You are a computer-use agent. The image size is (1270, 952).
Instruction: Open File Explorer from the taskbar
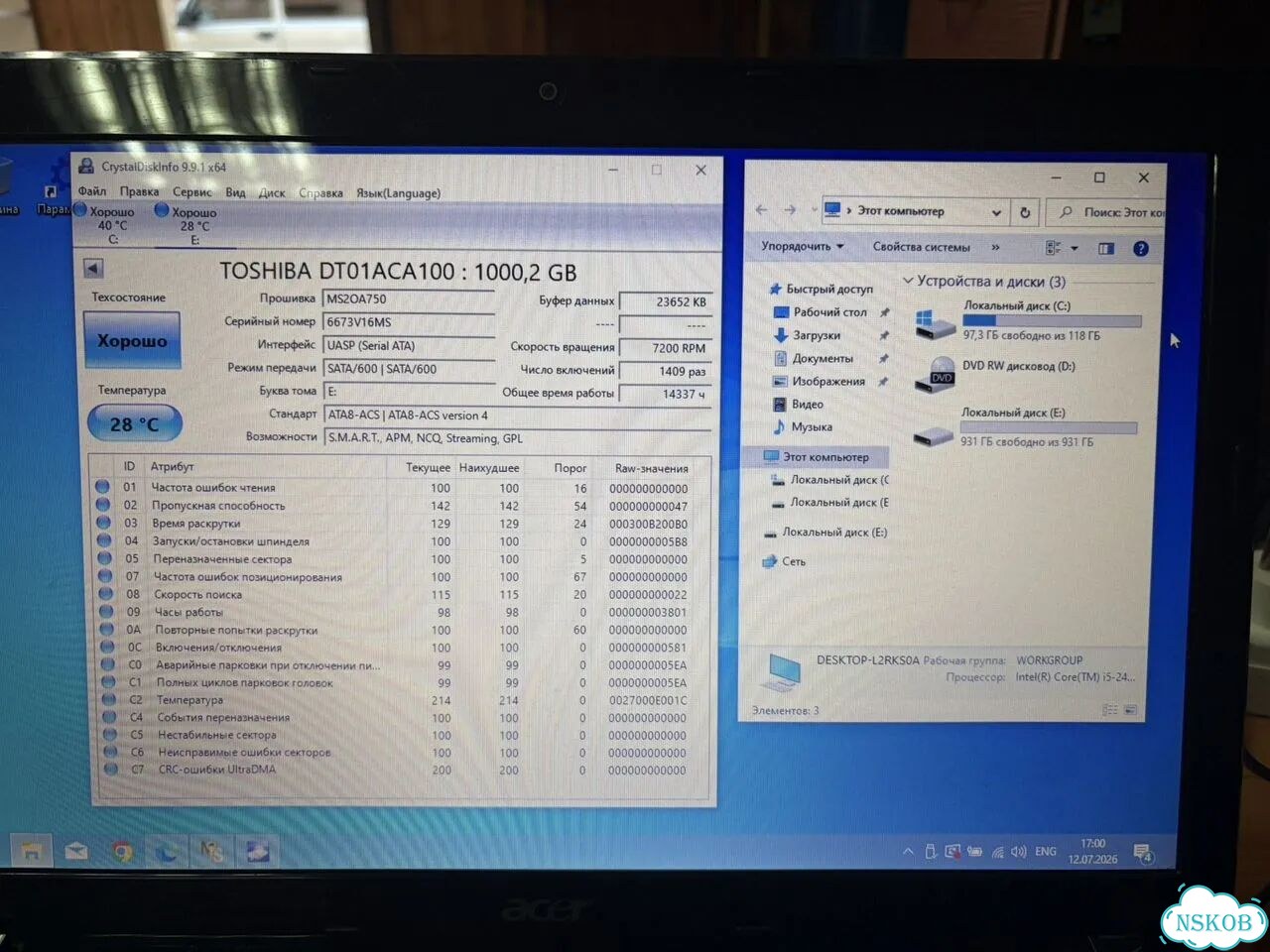32,851
